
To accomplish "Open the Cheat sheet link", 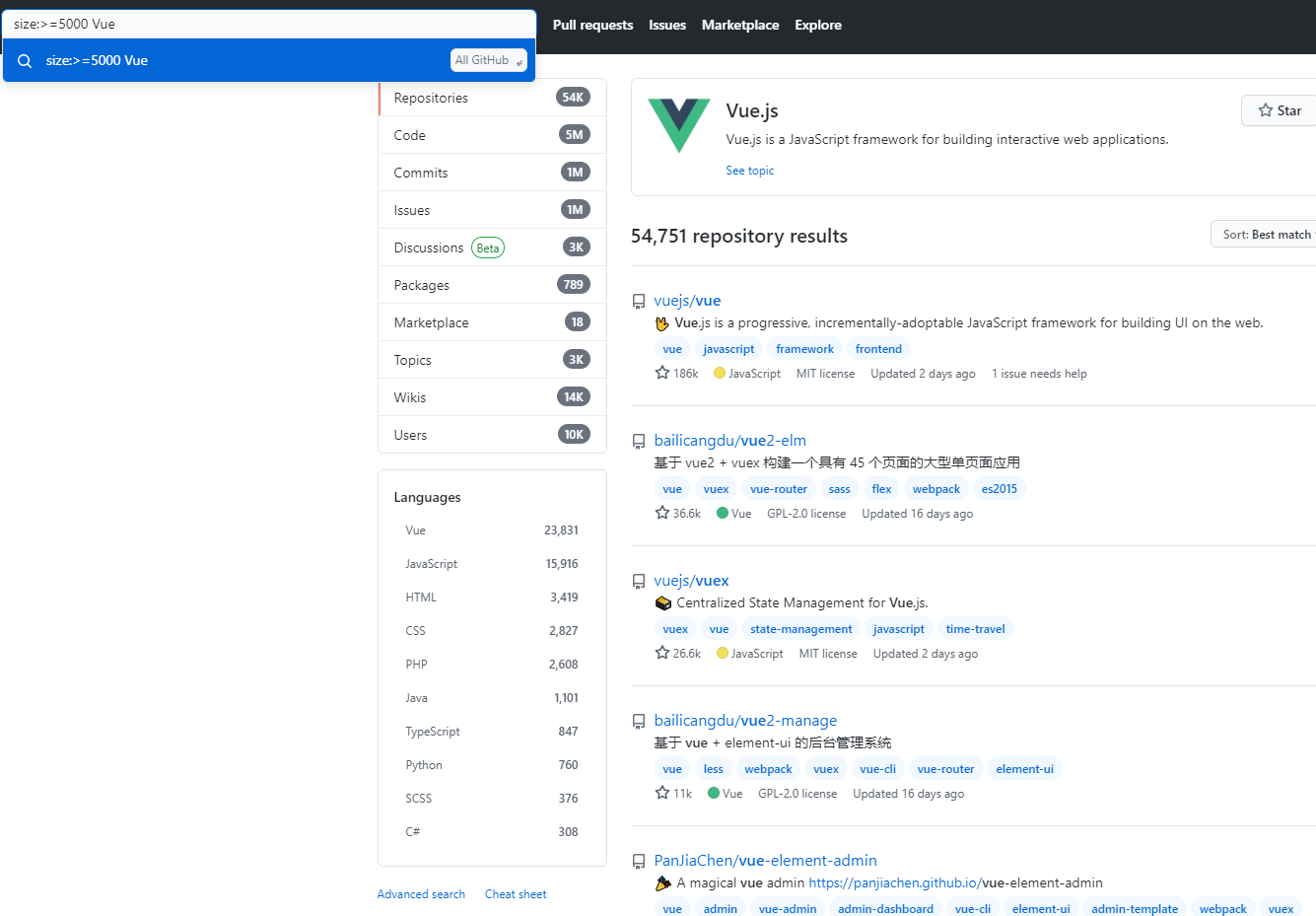I will (516, 894).
